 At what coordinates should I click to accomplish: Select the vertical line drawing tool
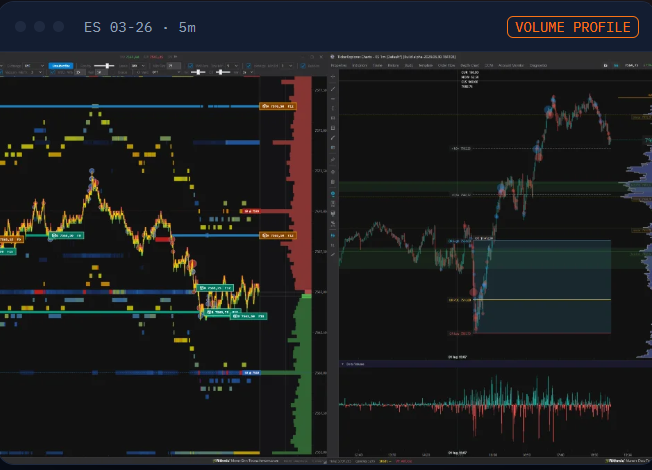point(333,108)
